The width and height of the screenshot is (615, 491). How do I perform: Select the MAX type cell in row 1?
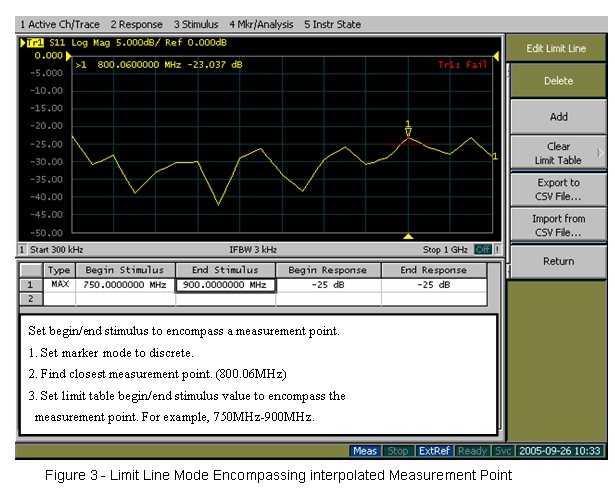[60, 284]
